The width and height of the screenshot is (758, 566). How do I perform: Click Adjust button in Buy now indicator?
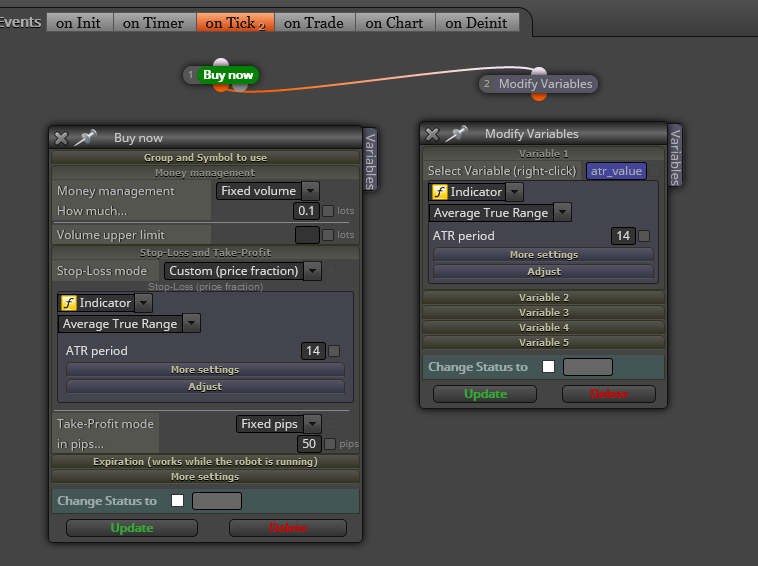(x=205, y=387)
